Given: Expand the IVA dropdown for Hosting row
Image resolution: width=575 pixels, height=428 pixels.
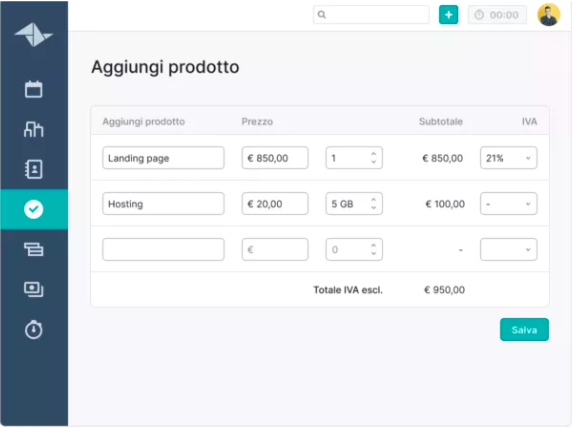Looking at the screenshot, I should 508,204.
